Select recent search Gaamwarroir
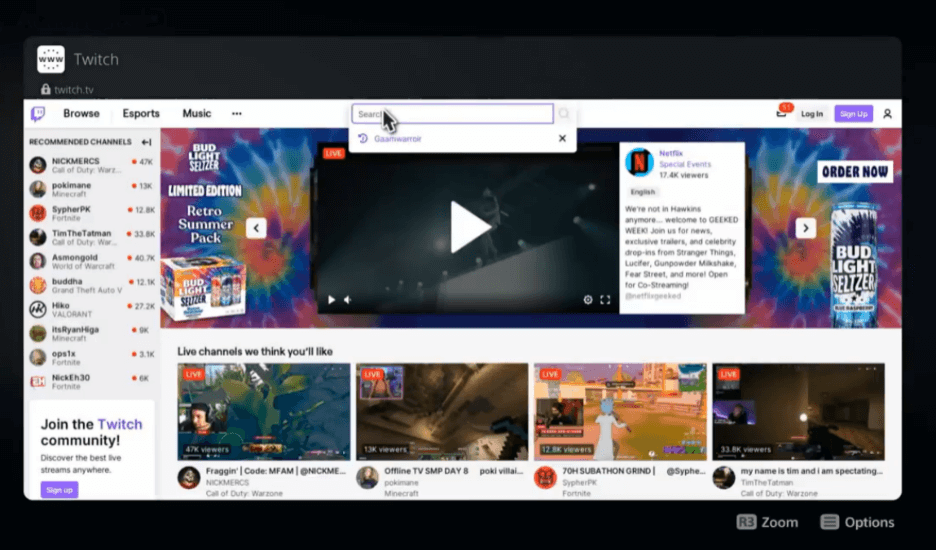 [x=398, y=138]
